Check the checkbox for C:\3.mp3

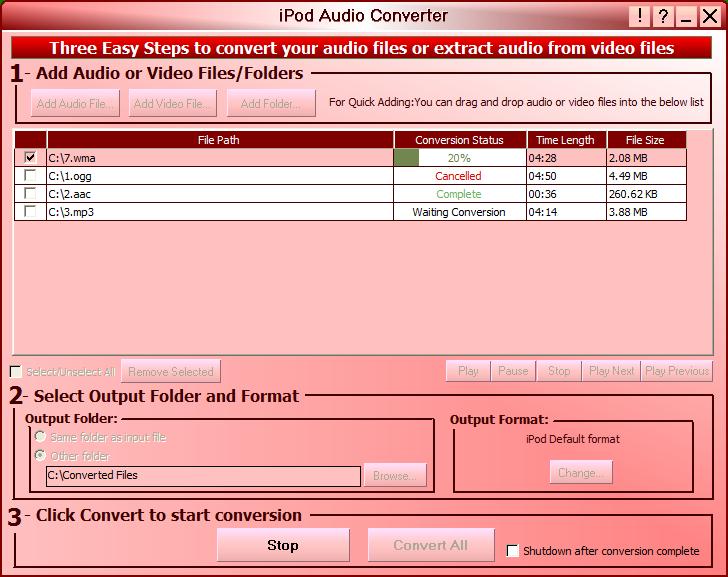(x=30, y=212)
